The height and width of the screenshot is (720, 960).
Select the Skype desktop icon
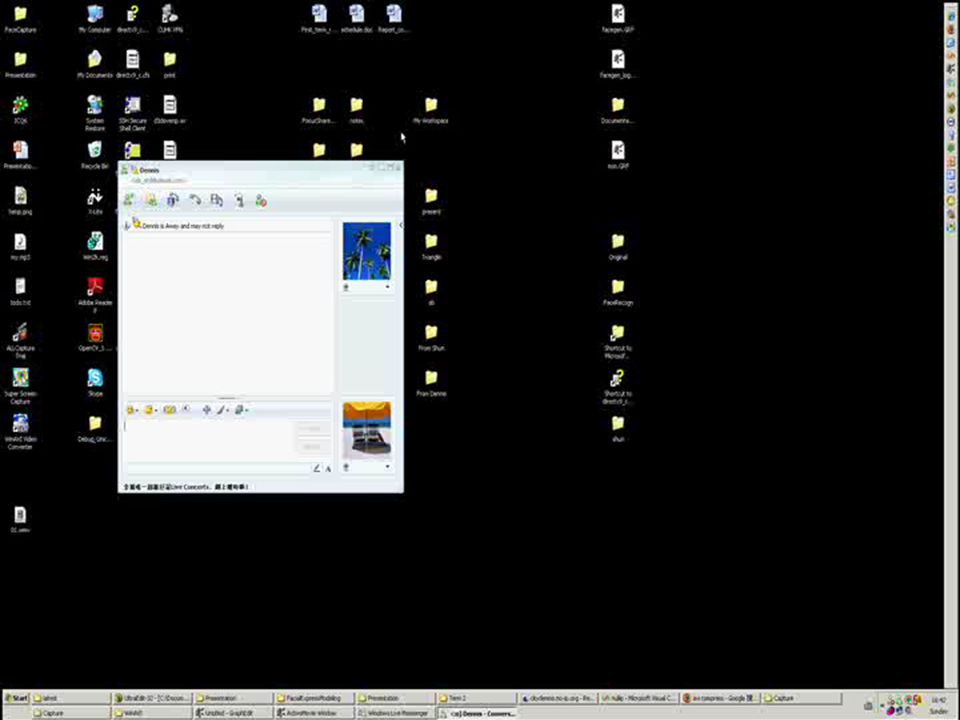[x=95, y=383]
